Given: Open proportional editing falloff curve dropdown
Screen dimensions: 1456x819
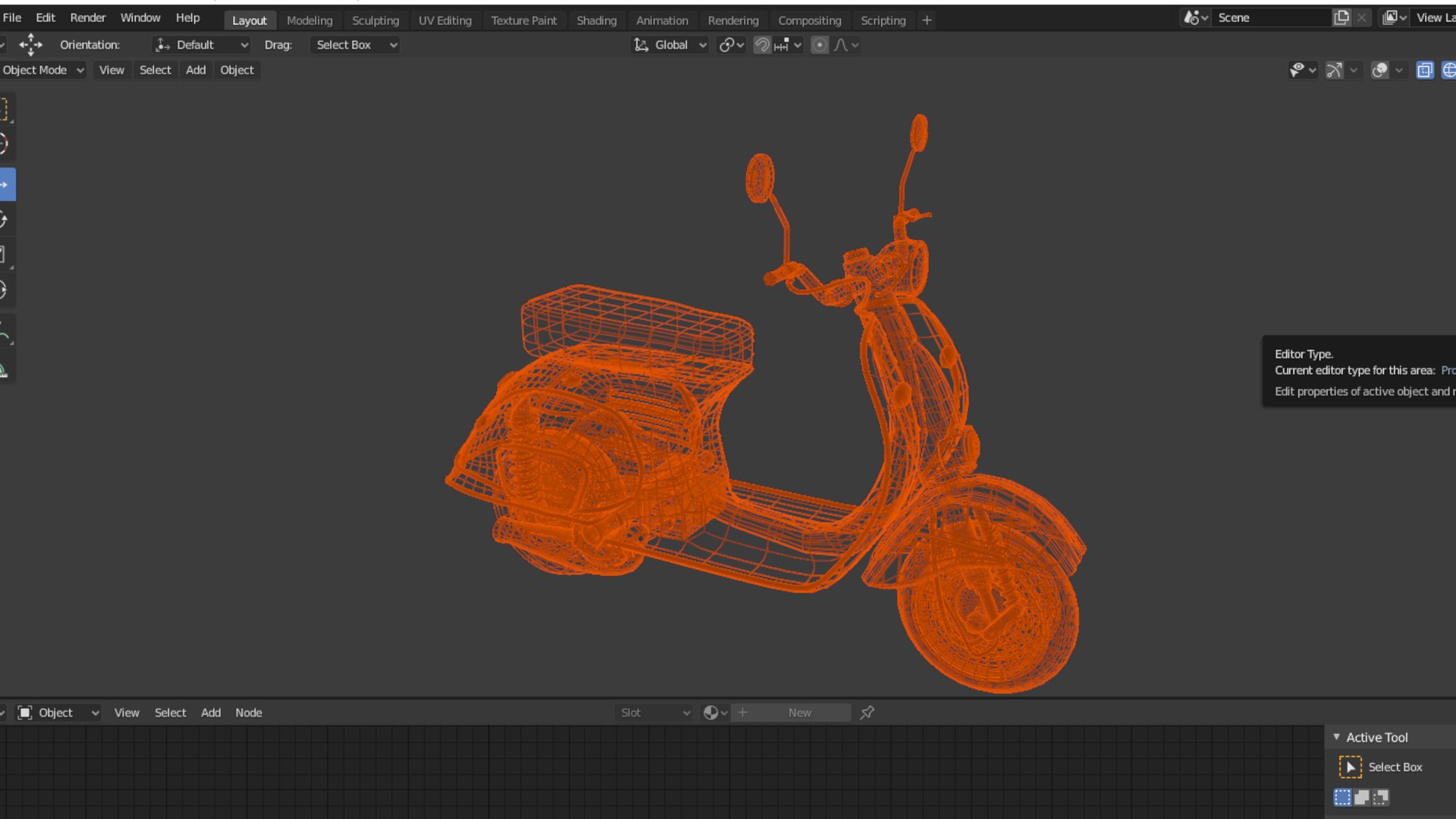Looking at the screenshot, I should (846, 45).
